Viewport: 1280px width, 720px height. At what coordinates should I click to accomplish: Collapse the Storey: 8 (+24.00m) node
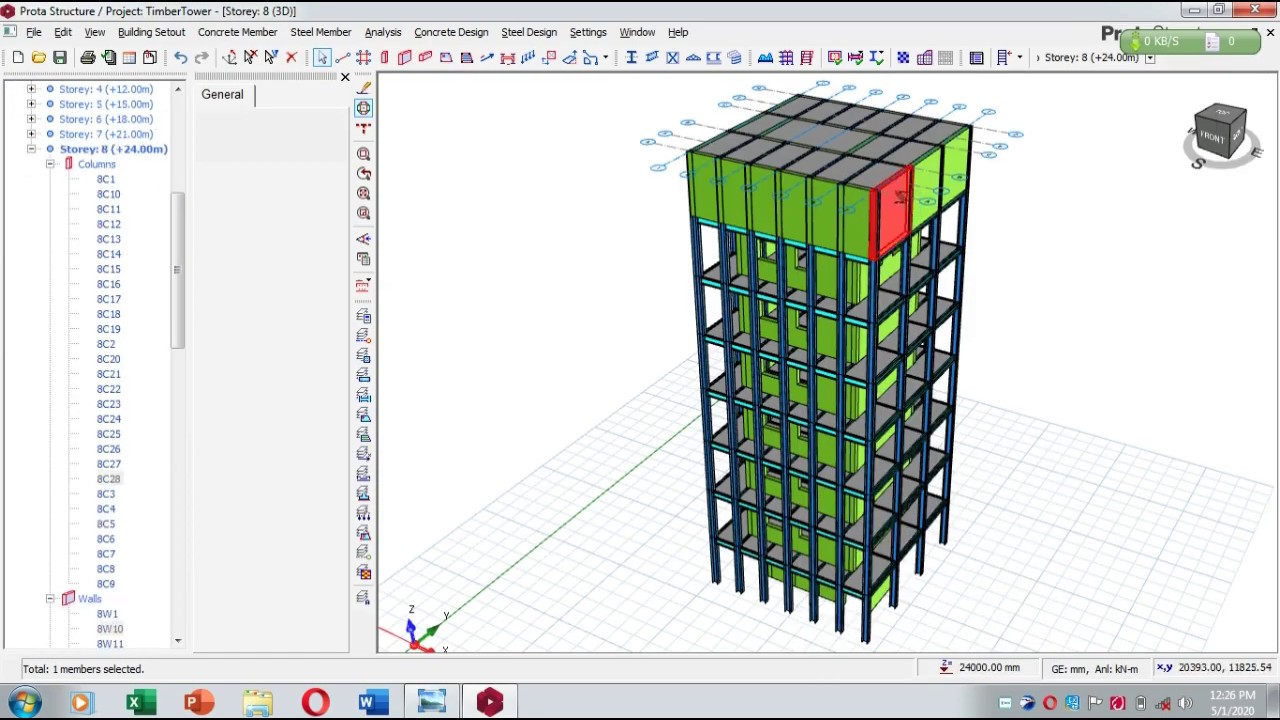(x=31, y=149)
